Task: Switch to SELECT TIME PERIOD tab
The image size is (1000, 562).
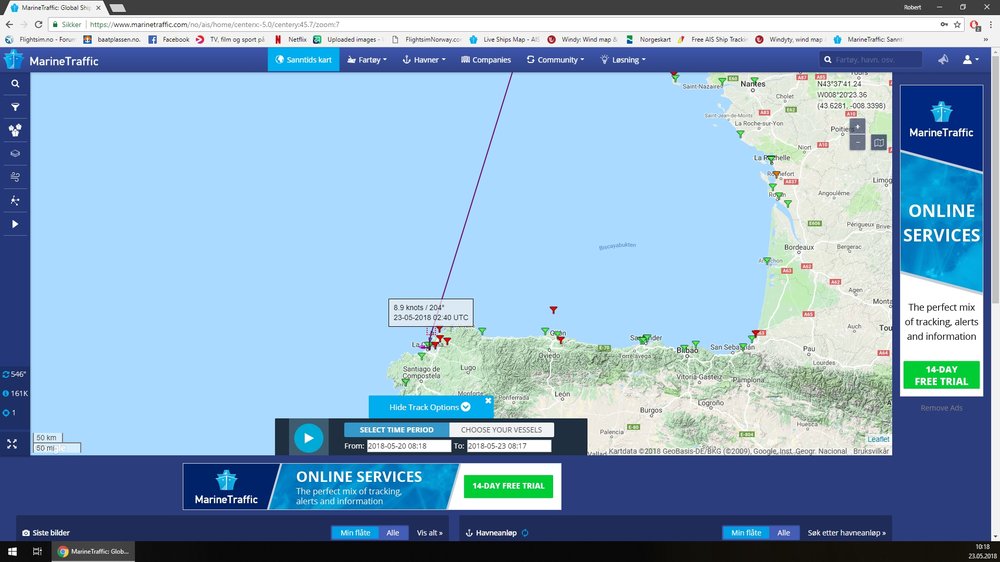Action: click(397, 430)
